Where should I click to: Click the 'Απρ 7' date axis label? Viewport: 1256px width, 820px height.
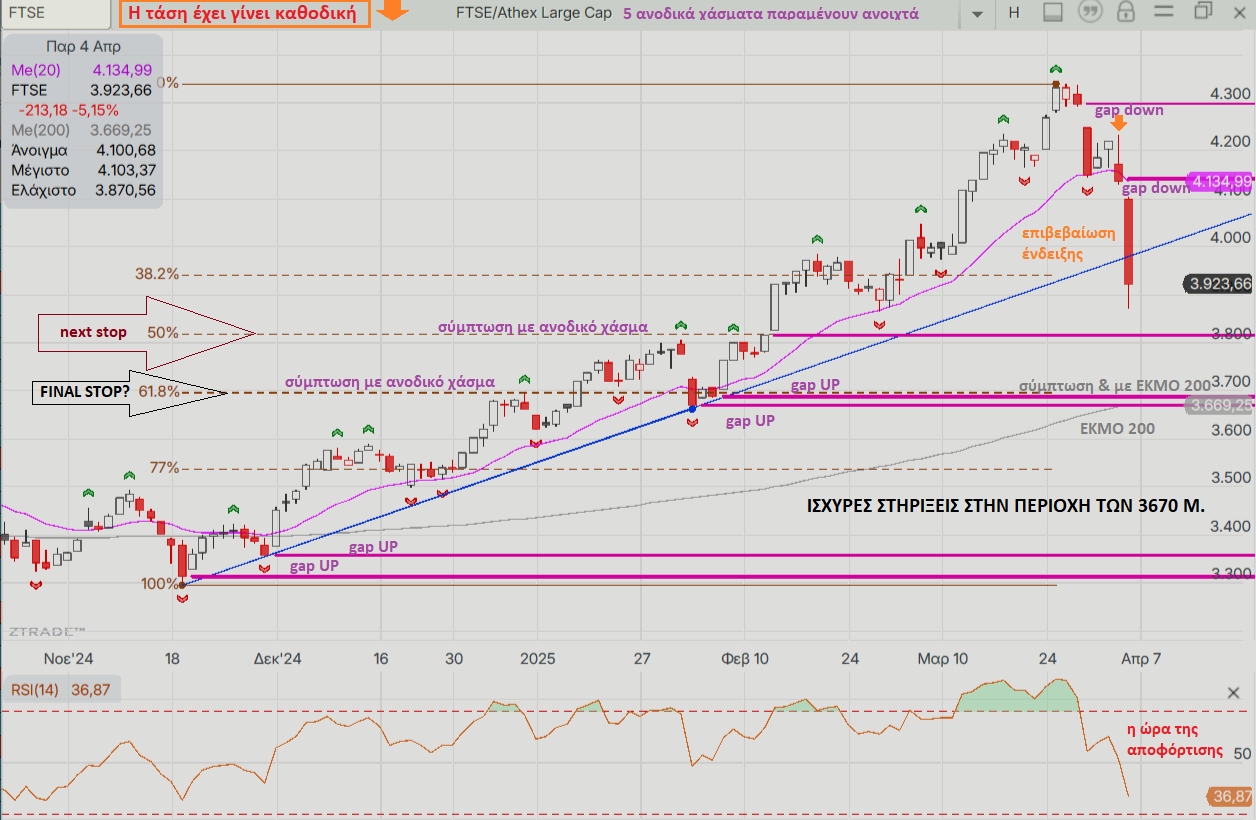point(1141,659)
